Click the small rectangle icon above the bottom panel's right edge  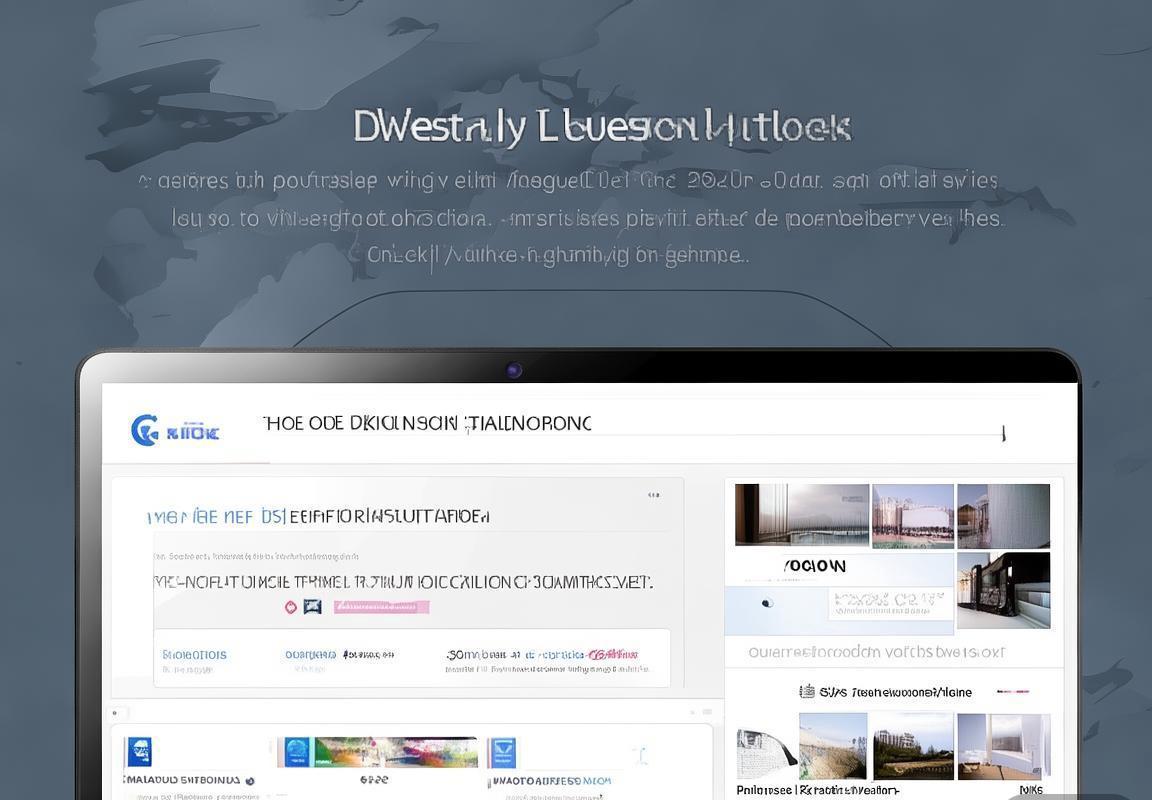(707, 712)
